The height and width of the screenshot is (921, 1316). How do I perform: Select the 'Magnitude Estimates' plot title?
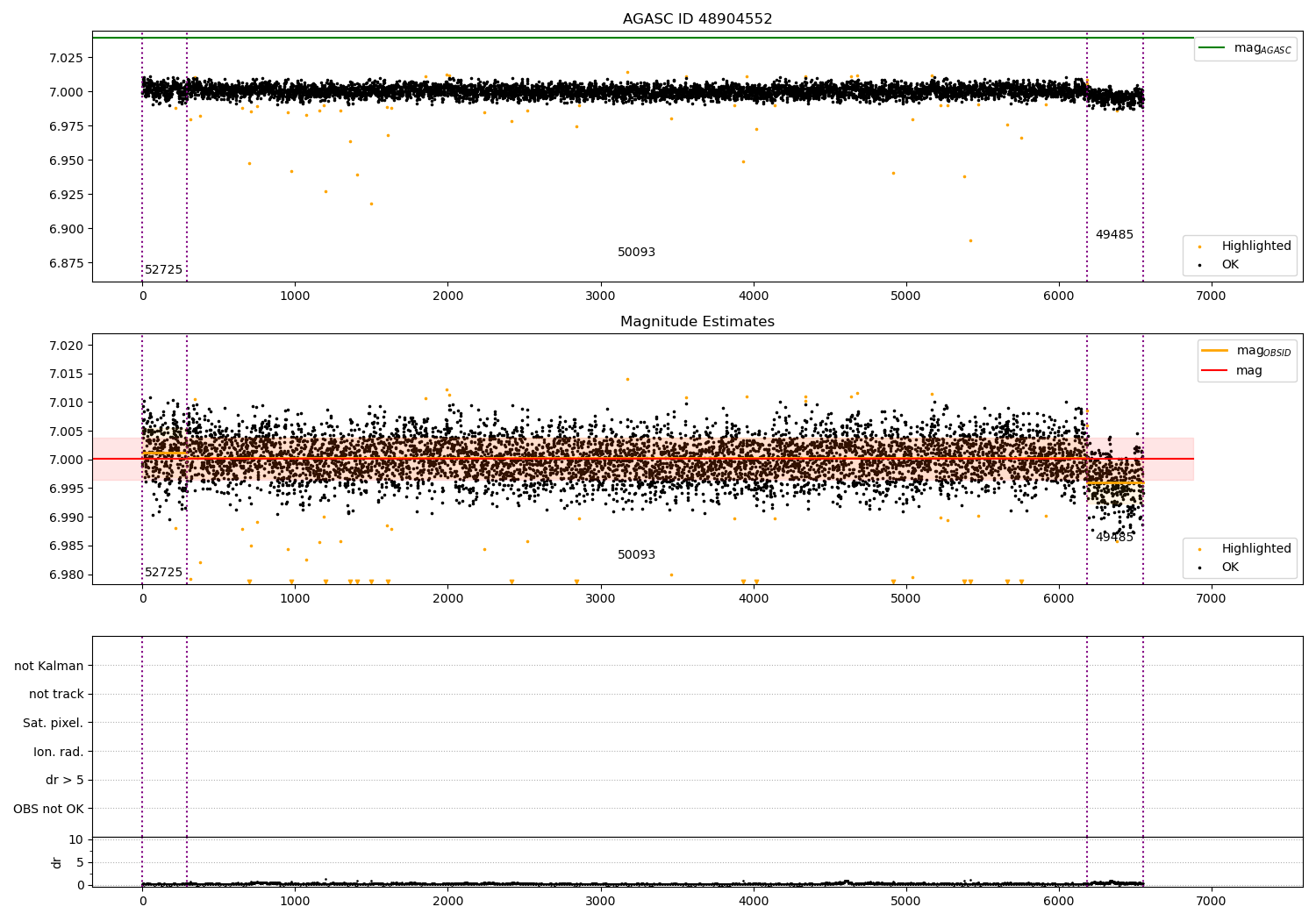pos(697,322)
